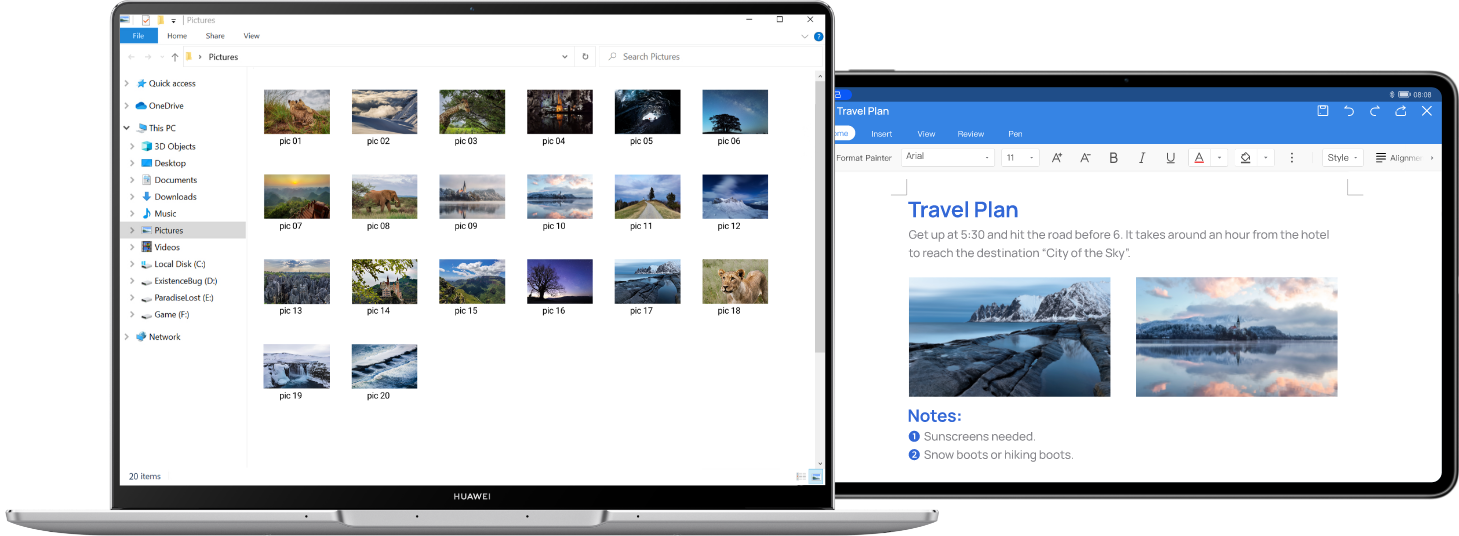Click the Redo arrow icon
1459x536 pixels.
1375,111
